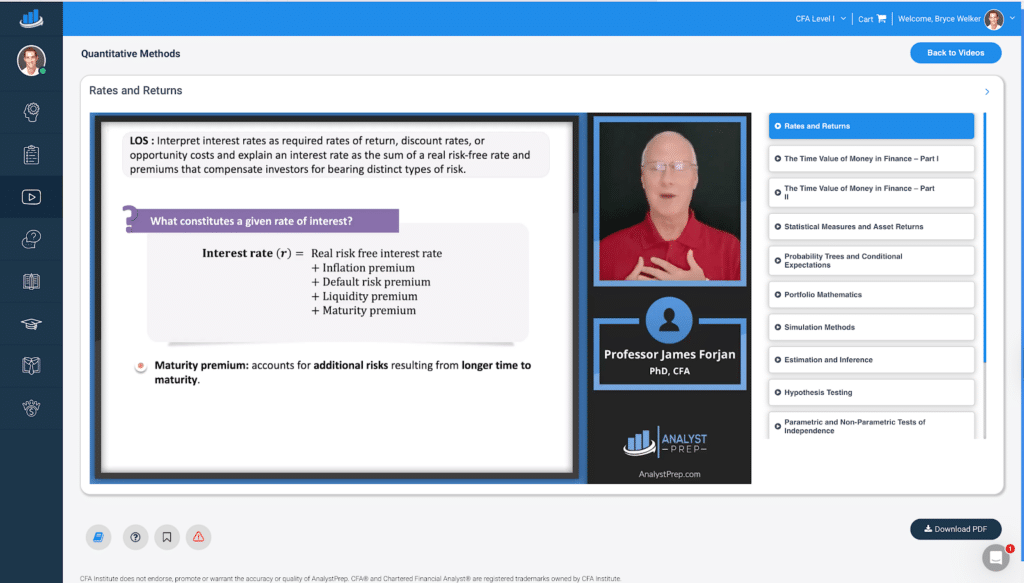Open the blue notes book icon below the video
The image size is (1024, 583).
tap(98, 537)
